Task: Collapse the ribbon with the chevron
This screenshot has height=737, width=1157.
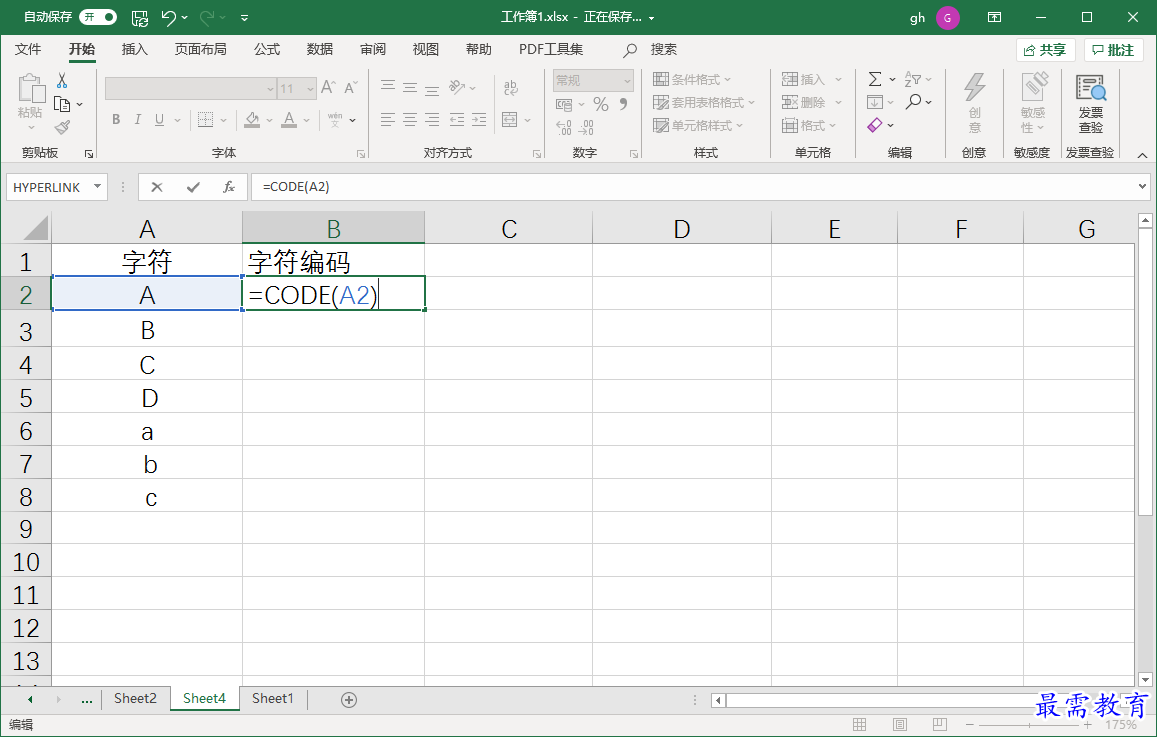Action: [1142, 155]
